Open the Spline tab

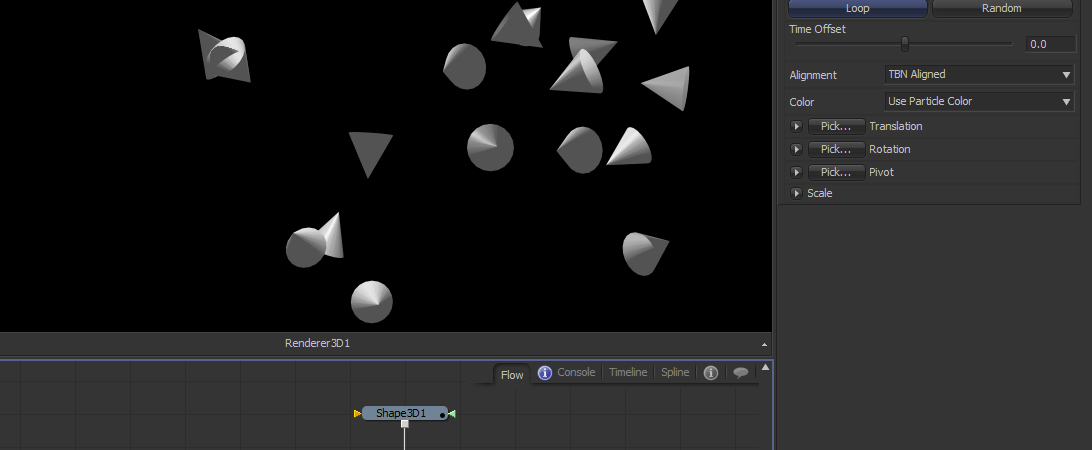click(675, 372)
